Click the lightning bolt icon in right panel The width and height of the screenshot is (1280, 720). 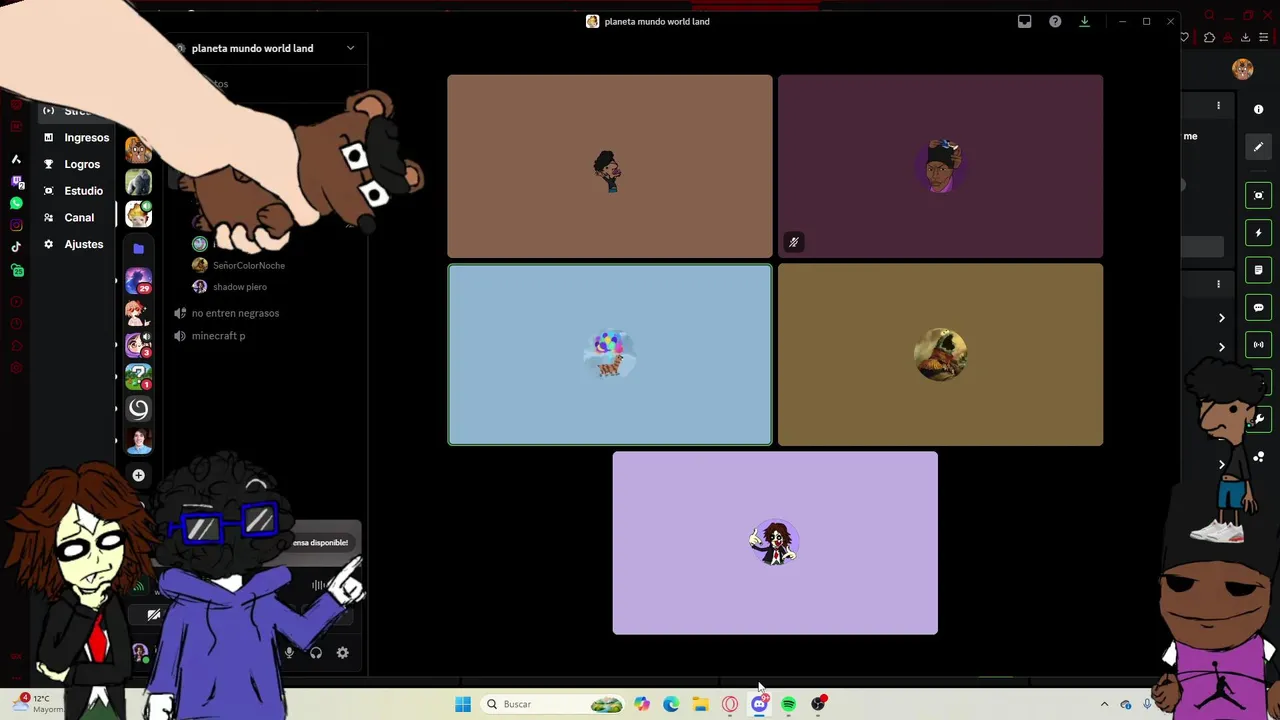pos(1259,233)
